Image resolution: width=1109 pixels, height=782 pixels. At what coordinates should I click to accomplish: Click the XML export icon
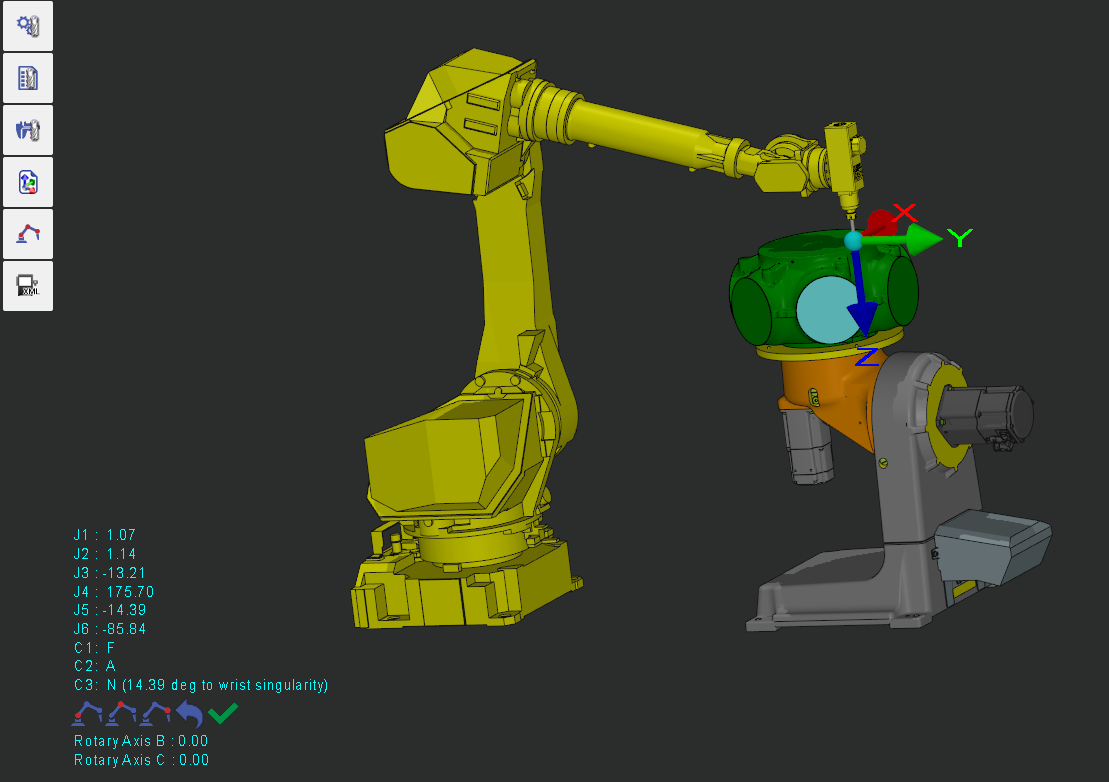[x=28, y=286]
